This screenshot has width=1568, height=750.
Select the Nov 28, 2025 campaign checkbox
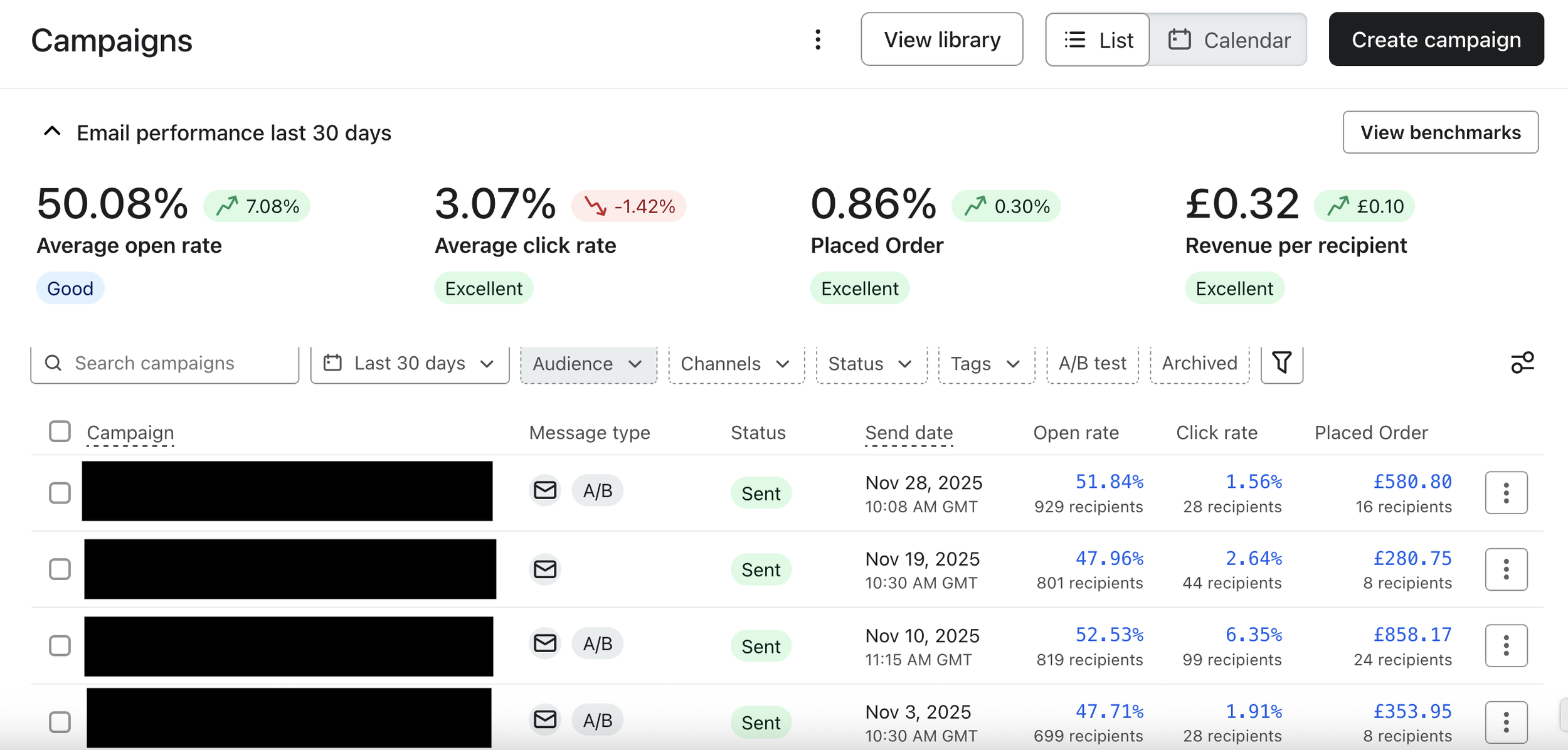point(60,493)
